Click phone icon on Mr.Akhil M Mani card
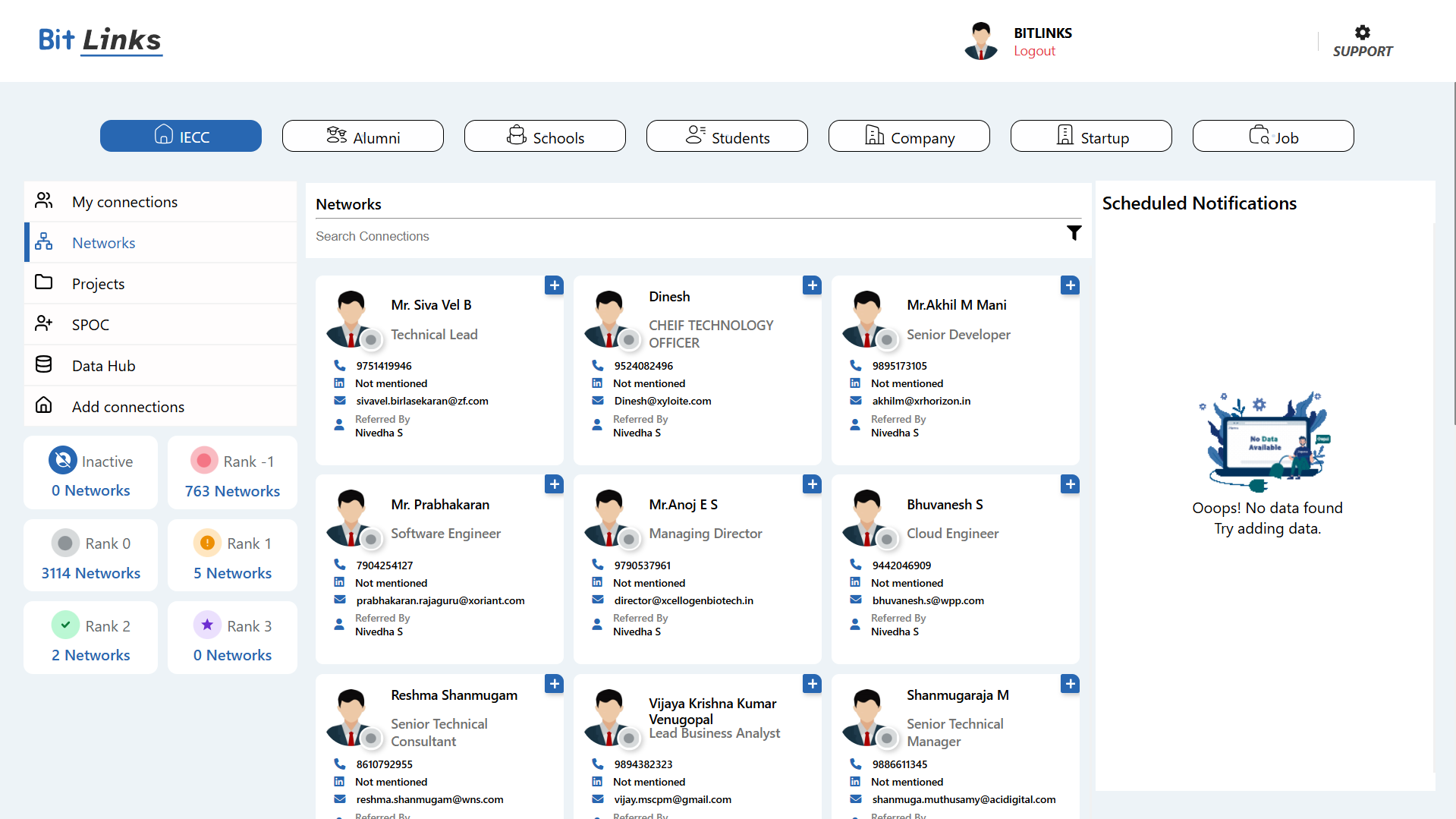Viewport: 1456px width, 819px height. pyautogui.click(x=855, y=366)
